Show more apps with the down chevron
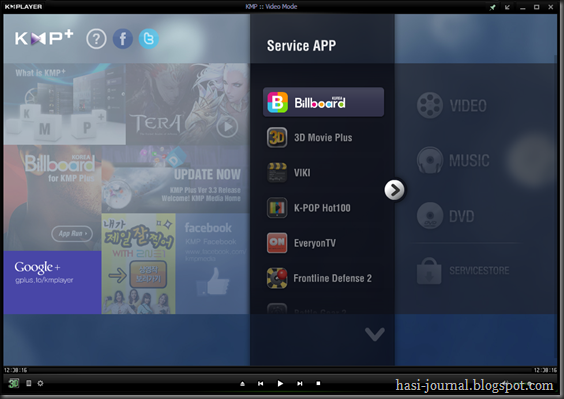The width and height of the screenshot is (564, 399). 375,334
